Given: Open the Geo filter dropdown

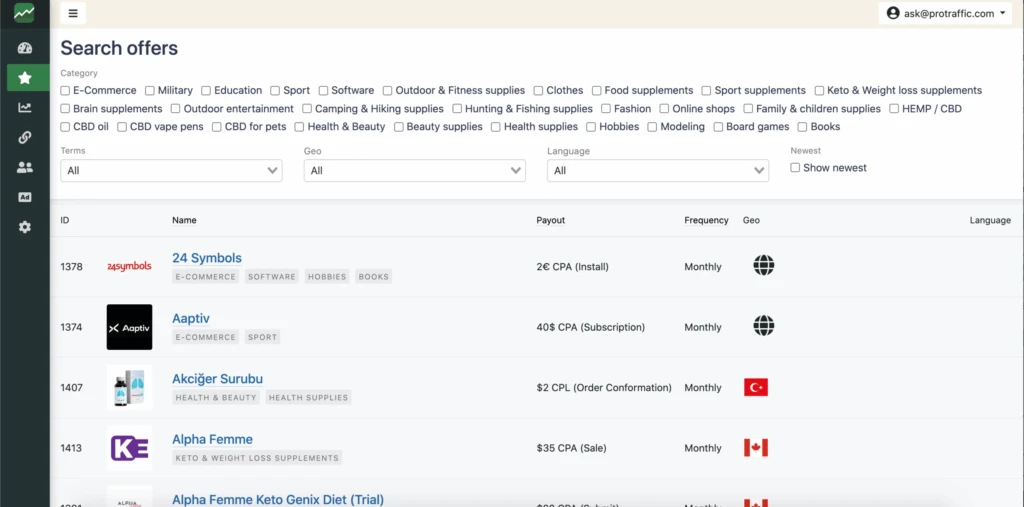Looking at the screenshot, I should click(x=415, y=171).
